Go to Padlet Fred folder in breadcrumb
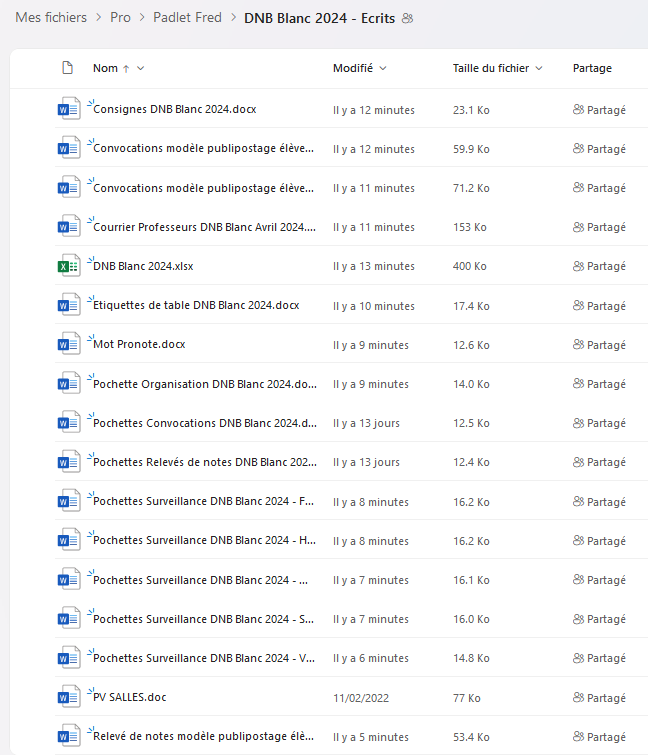 (x=187, y=18)
